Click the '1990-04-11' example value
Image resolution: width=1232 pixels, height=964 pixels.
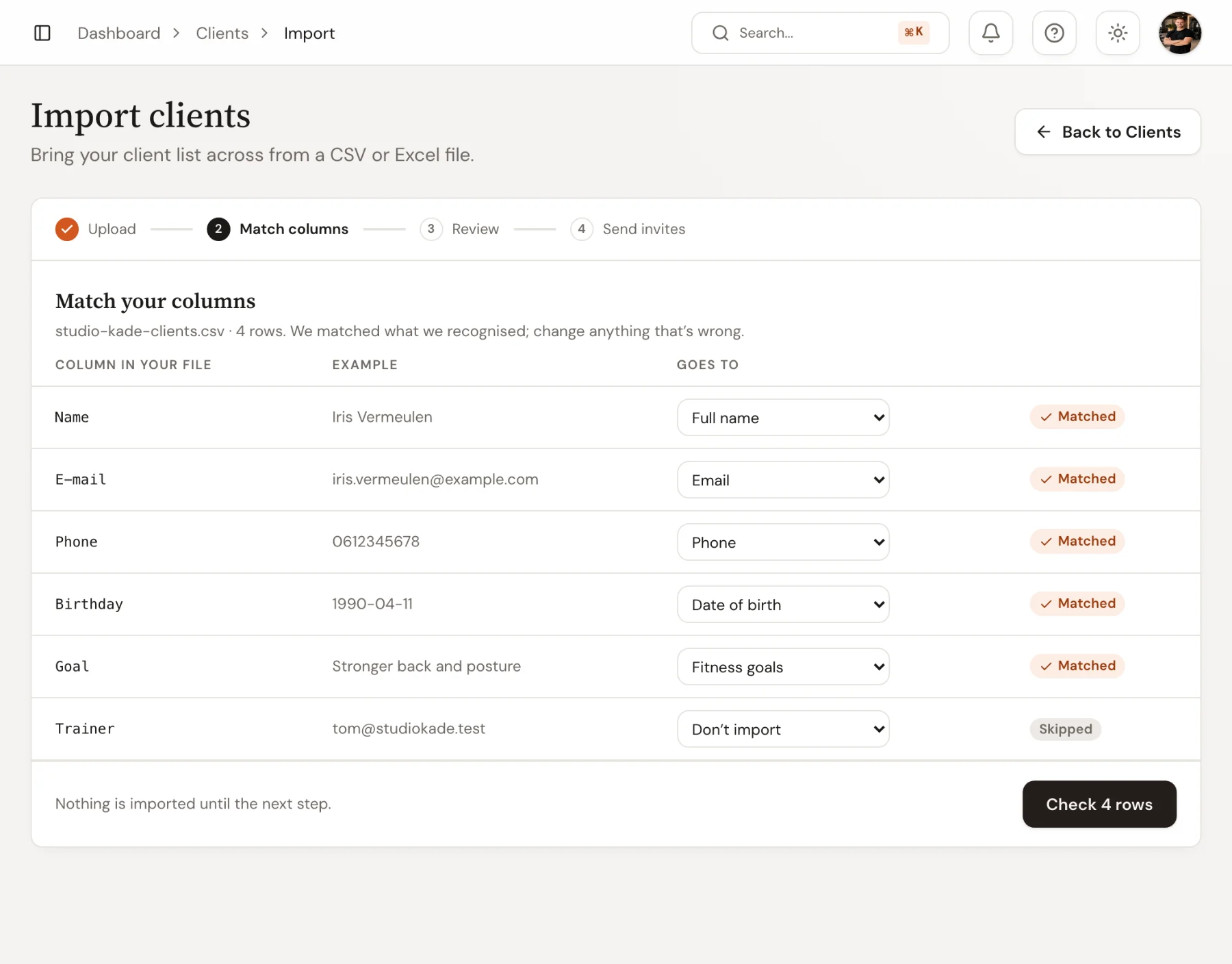372,604
